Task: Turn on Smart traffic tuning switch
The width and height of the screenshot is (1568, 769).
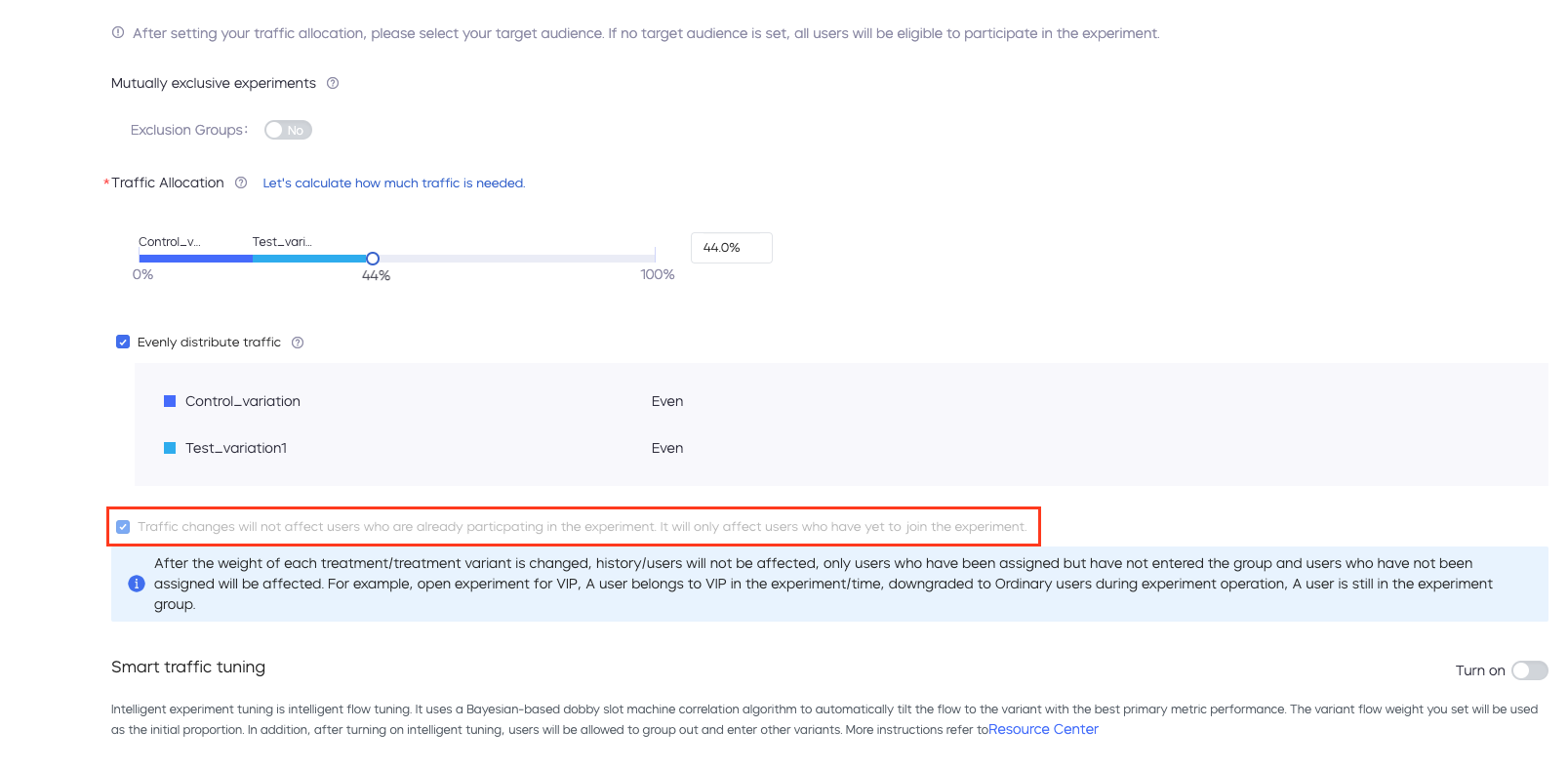Action: click(1529, 670)
